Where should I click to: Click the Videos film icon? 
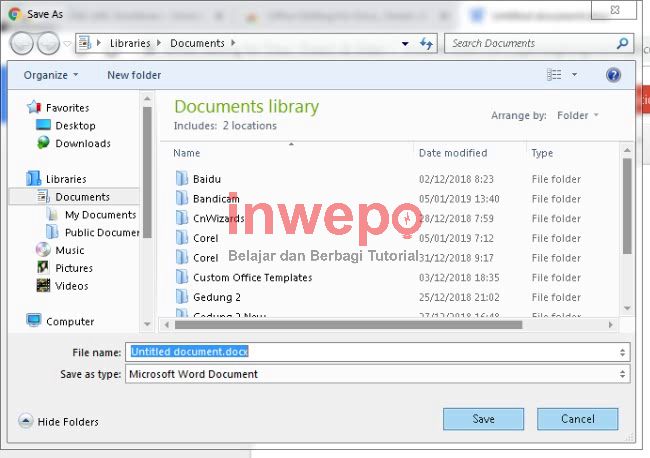[43, 285]
